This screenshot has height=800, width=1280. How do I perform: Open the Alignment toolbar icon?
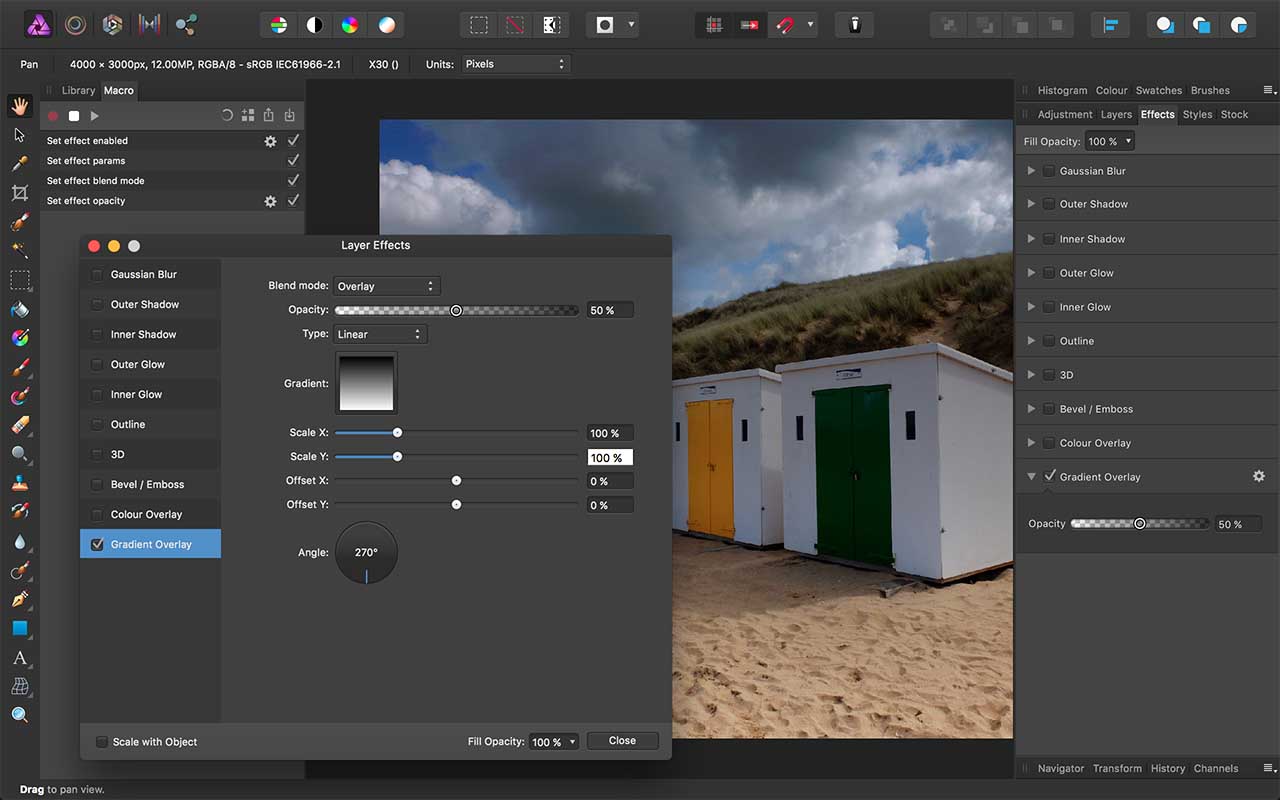click(x=1110, y=25)
